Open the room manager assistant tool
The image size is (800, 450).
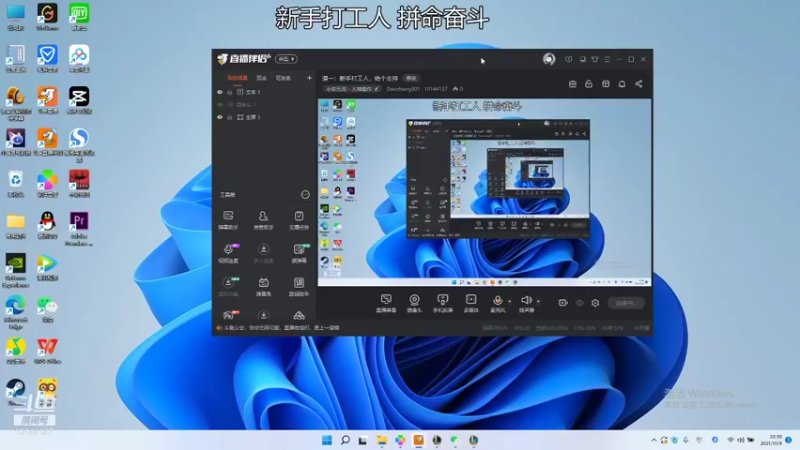point(263,220)
